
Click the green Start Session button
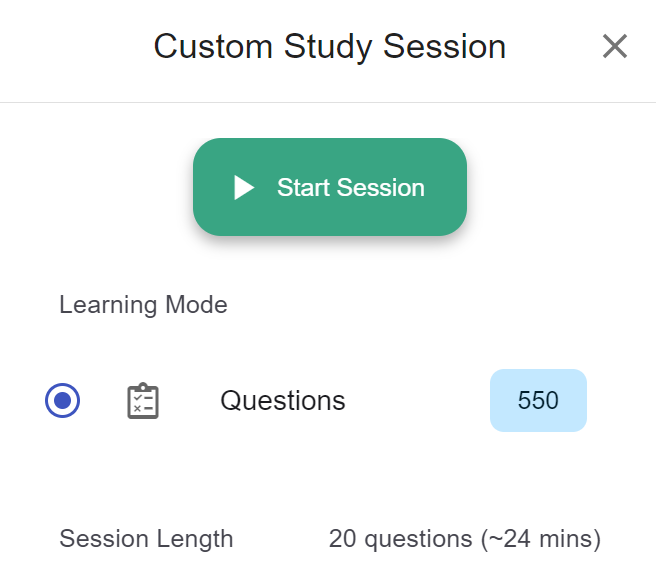pyautogui.click(x=330, y=187)
